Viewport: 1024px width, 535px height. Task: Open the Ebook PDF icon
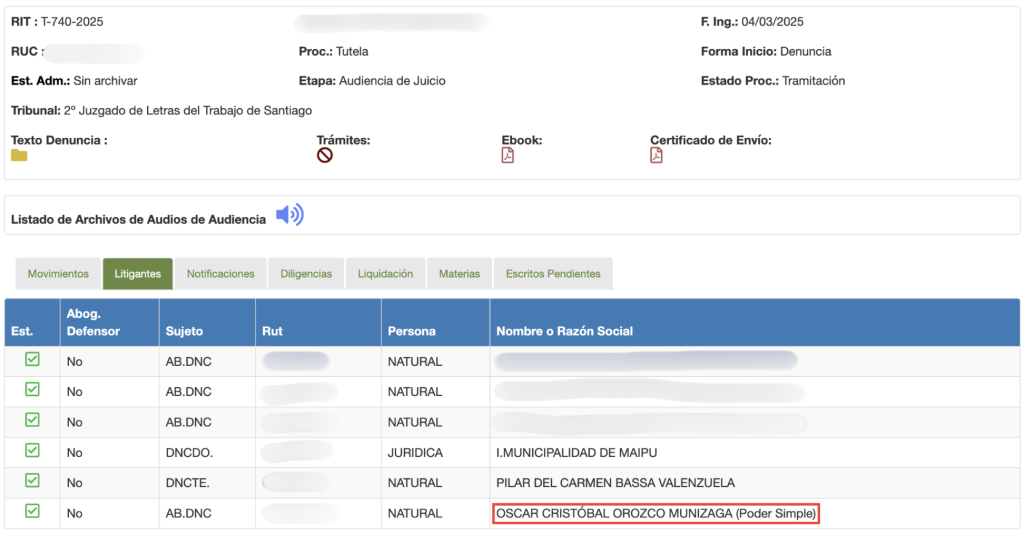(x=508, y=156)
